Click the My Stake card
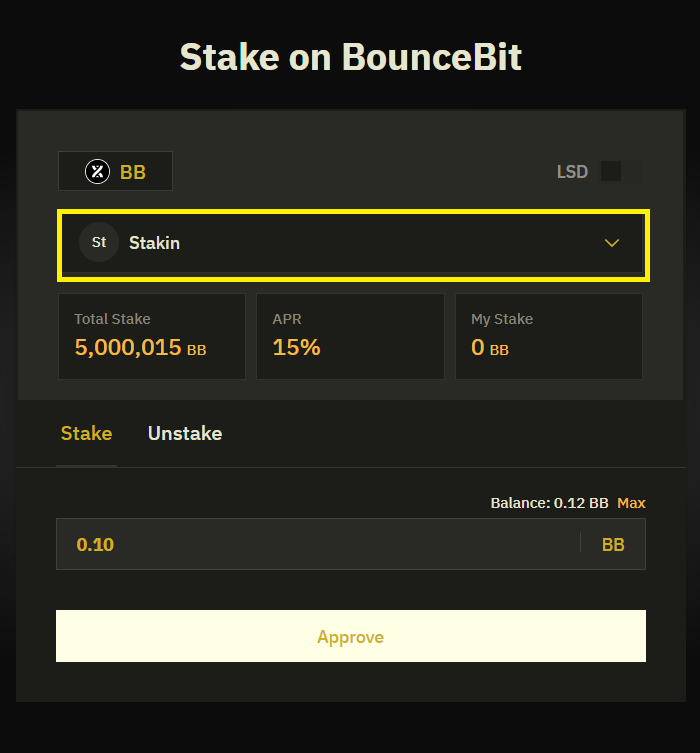700x753 pixels. tap(548, 336)
